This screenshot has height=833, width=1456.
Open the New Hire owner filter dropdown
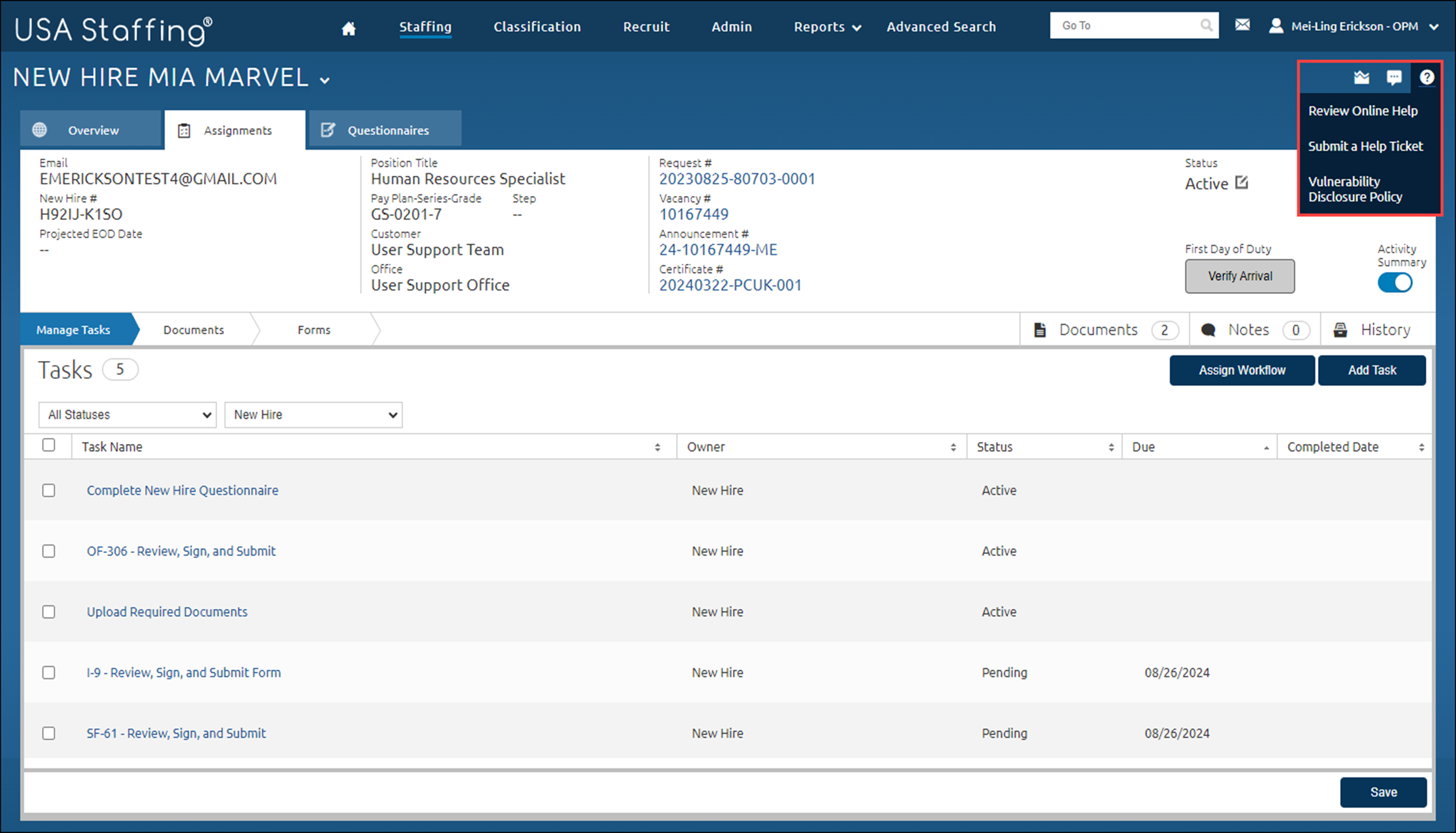pos(314,415)
